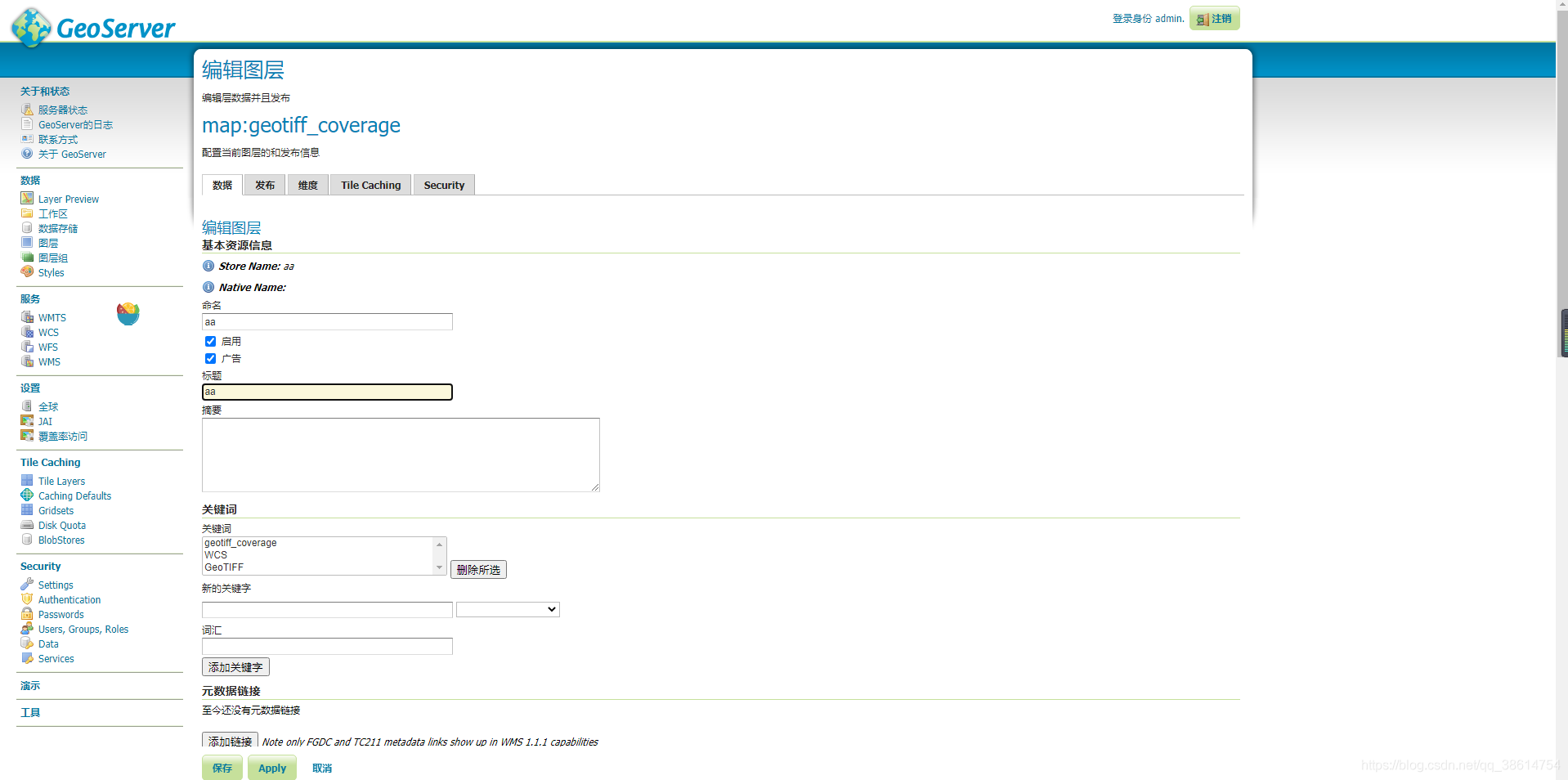Select GeoTIFF in keyword list
The image size is (1568, 780).
[x=224, y=567]
